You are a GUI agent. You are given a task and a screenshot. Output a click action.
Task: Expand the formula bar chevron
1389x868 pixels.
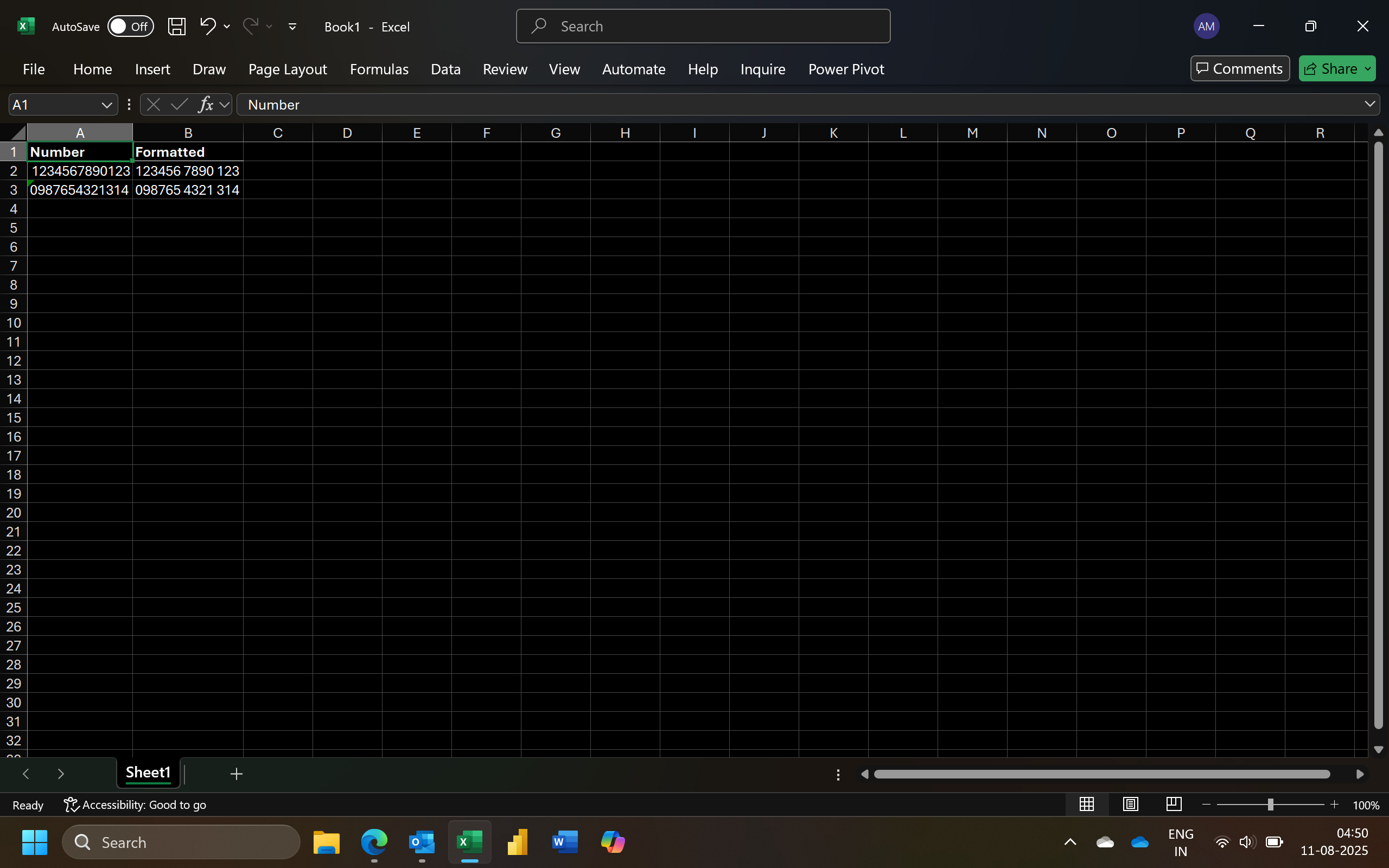tap(1369, 105)
